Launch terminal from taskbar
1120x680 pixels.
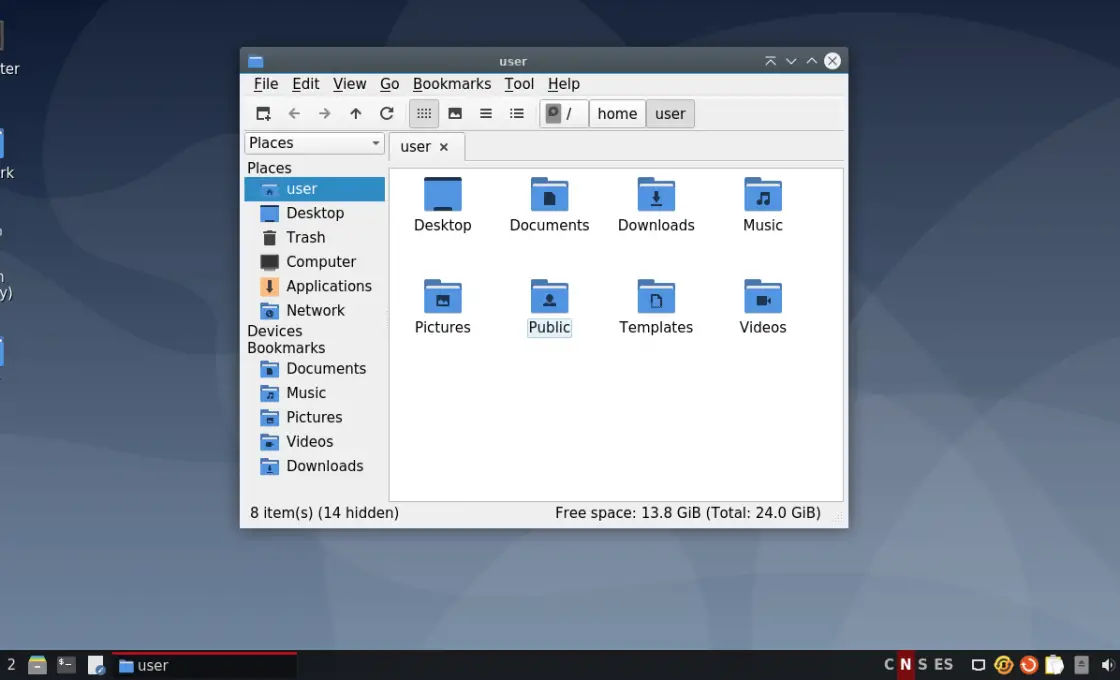[x=66, y=666]
